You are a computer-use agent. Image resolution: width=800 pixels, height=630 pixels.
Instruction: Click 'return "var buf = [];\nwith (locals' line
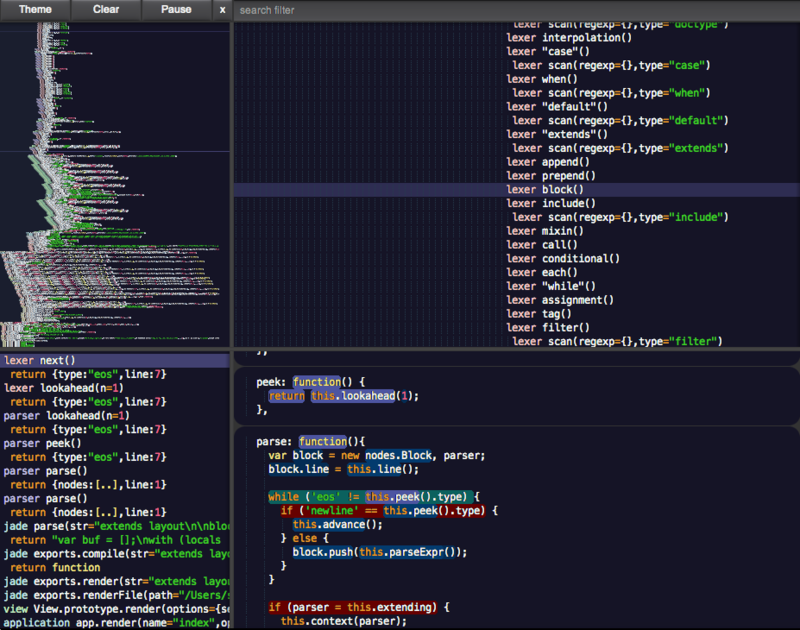[116, 540]
